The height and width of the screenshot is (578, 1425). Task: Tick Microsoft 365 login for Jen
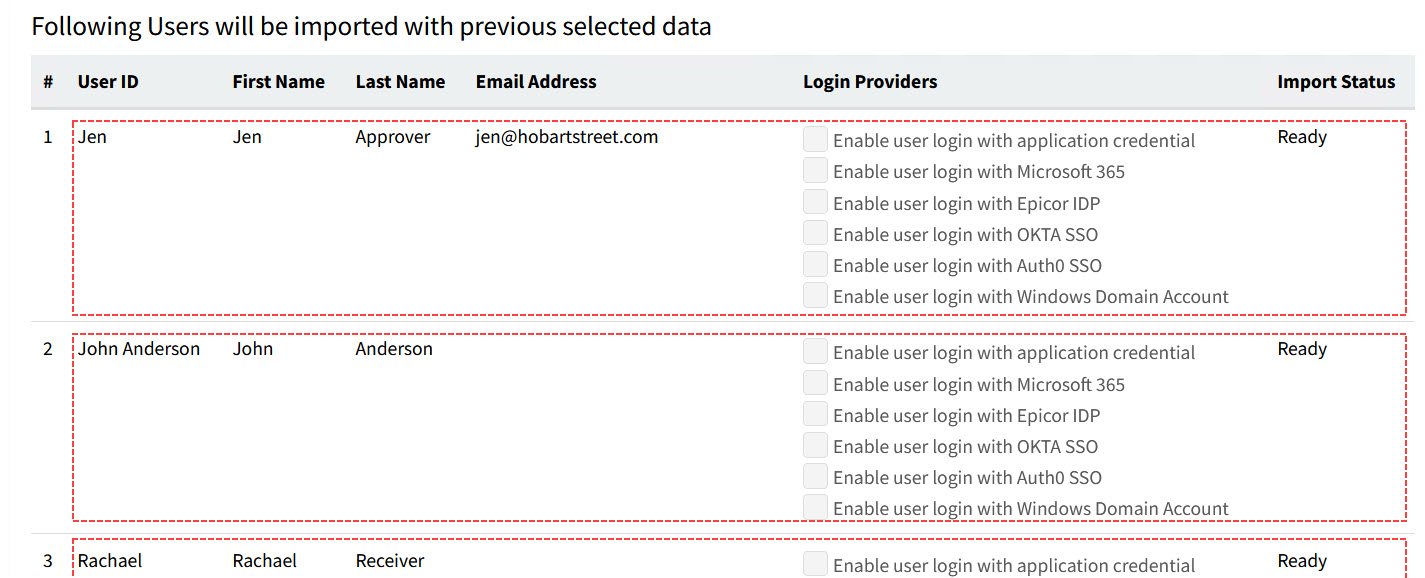pos(815,170)
